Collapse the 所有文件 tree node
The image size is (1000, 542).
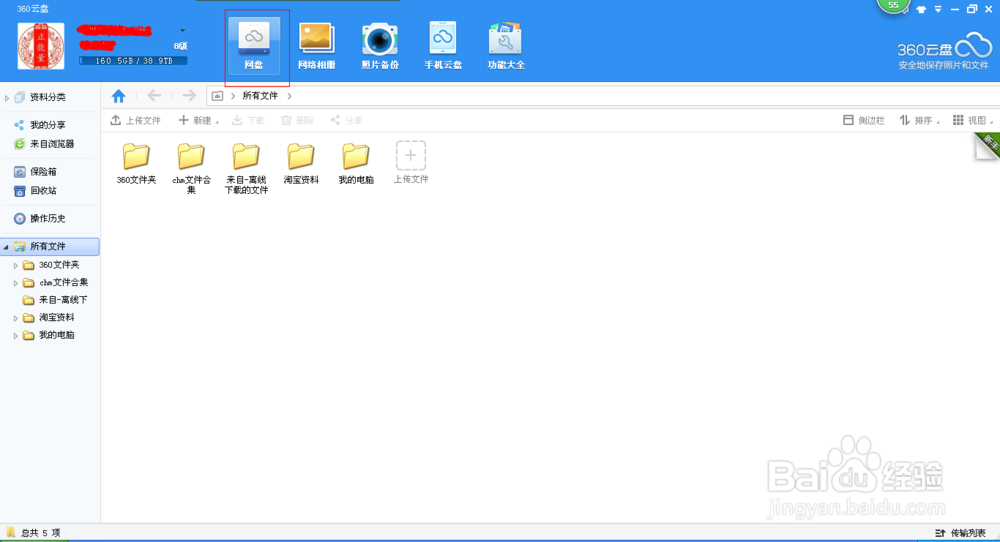tap(6, 247)
